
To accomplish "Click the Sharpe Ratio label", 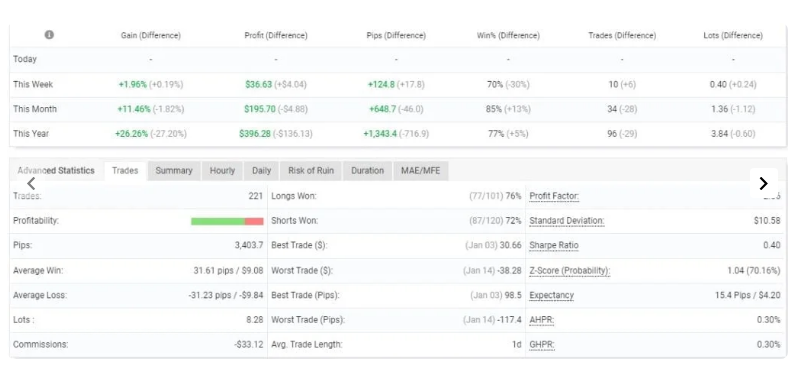I will [554, 245].
